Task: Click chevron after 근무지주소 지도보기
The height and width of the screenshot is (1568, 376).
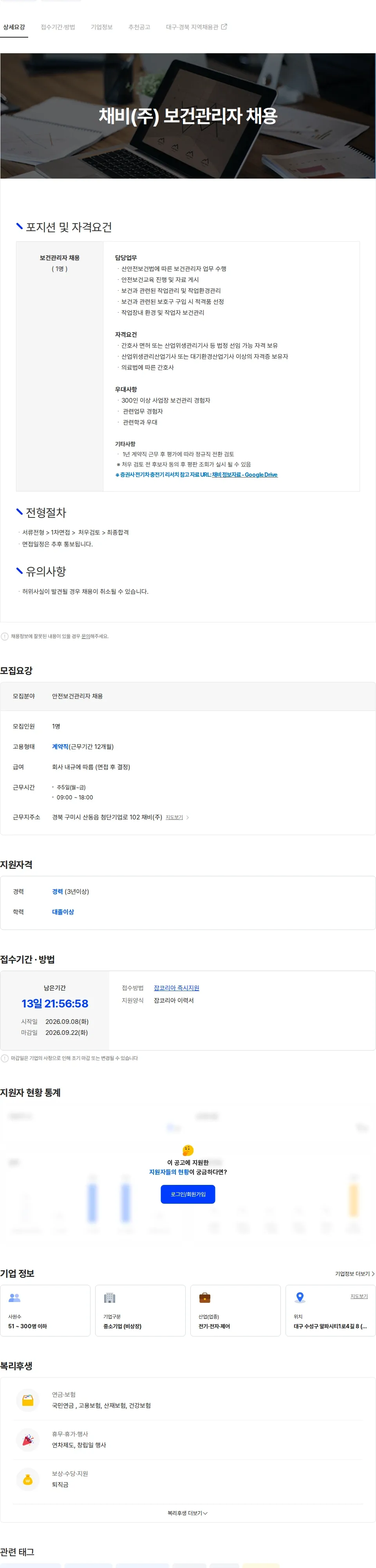Action: pos(187,817)
